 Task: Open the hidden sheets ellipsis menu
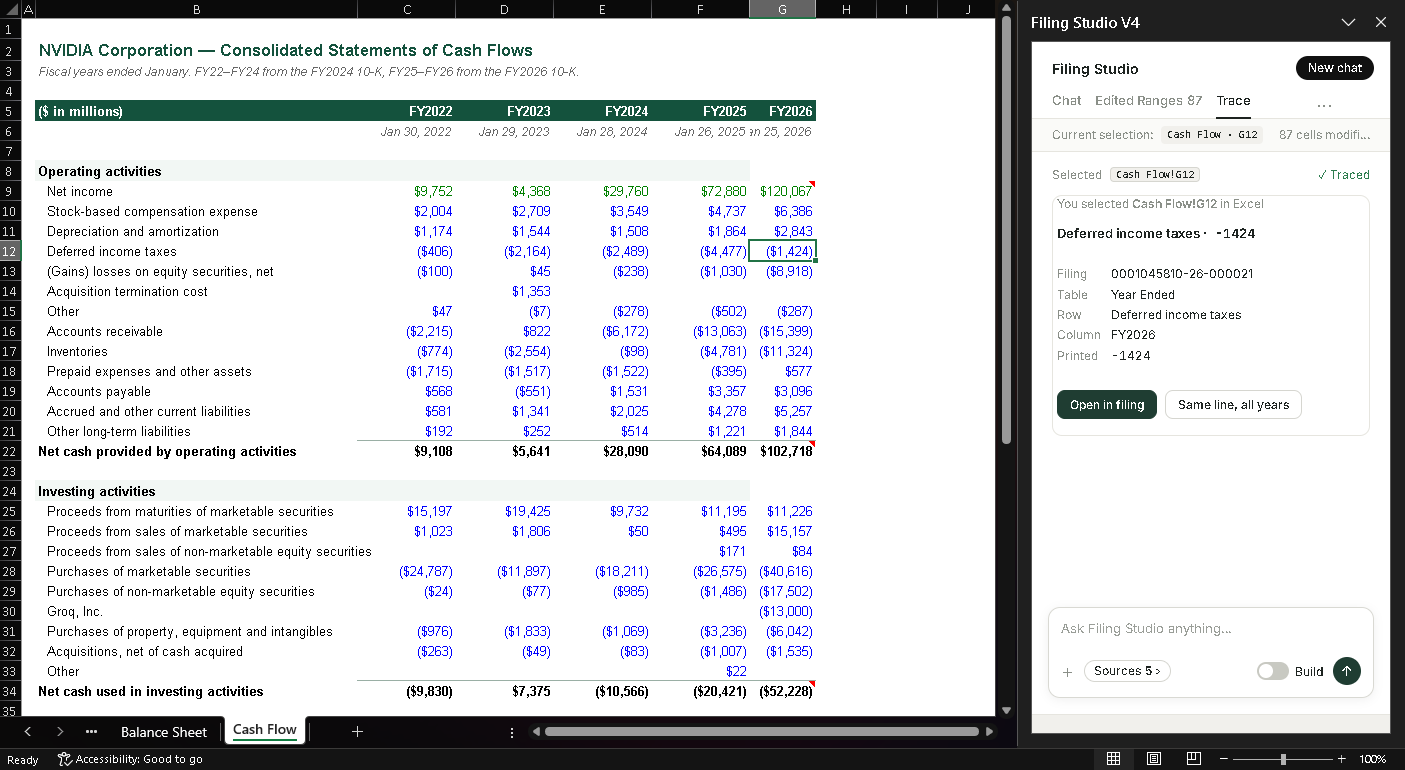pyautogui.click(x=91, y=732)
